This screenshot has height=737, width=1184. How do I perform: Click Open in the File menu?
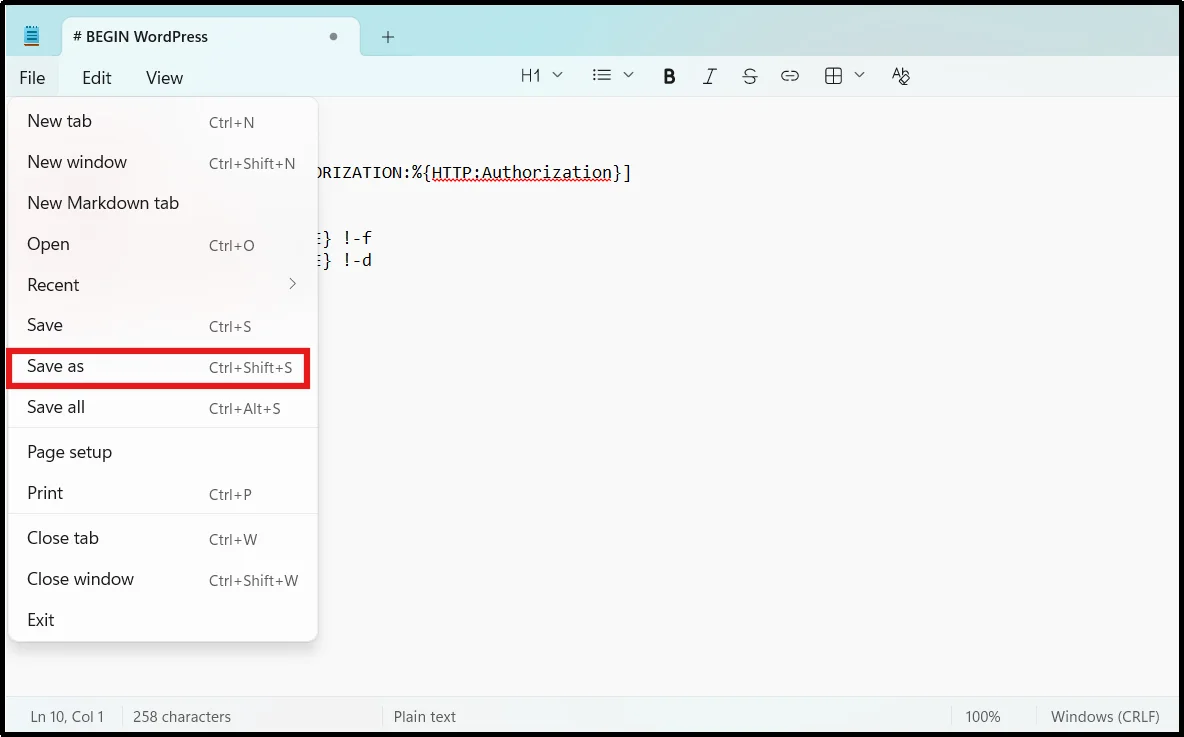(162, 245)
